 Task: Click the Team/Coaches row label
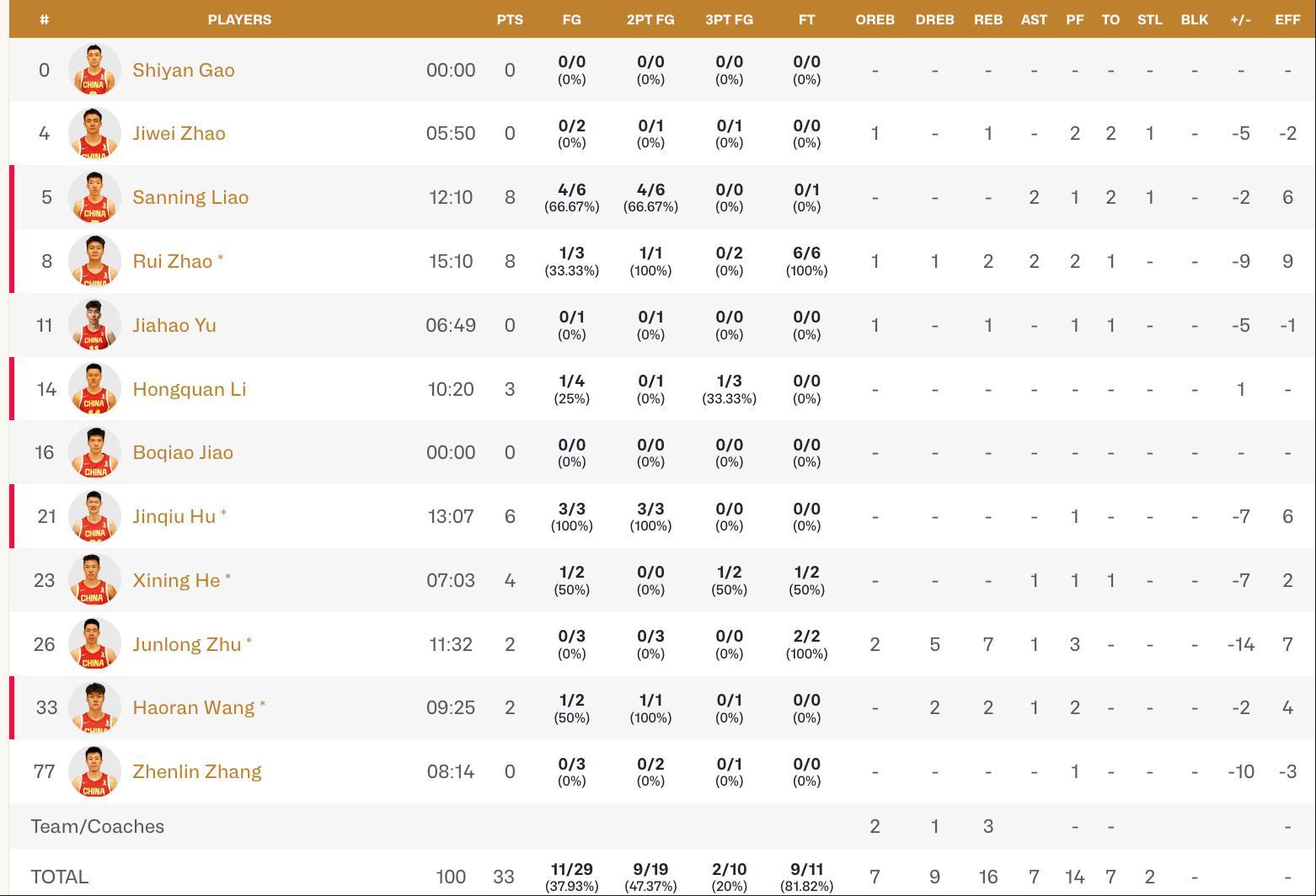point(98,826)
